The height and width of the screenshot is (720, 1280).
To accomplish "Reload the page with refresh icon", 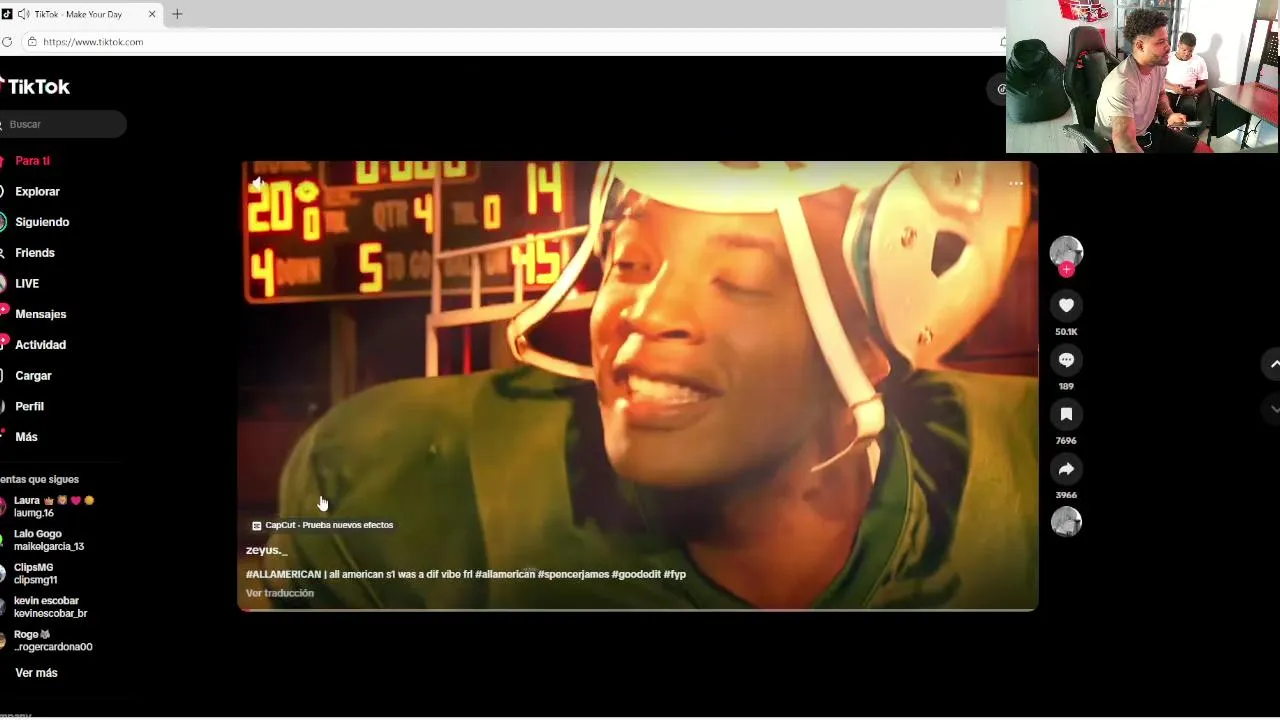I will pos(7,42).
